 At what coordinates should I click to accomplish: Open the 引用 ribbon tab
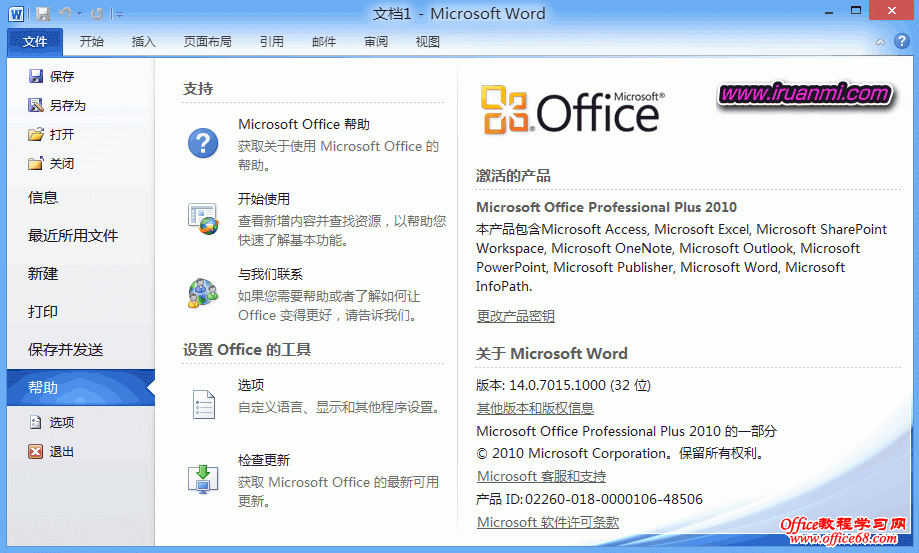tap(271, 42)
